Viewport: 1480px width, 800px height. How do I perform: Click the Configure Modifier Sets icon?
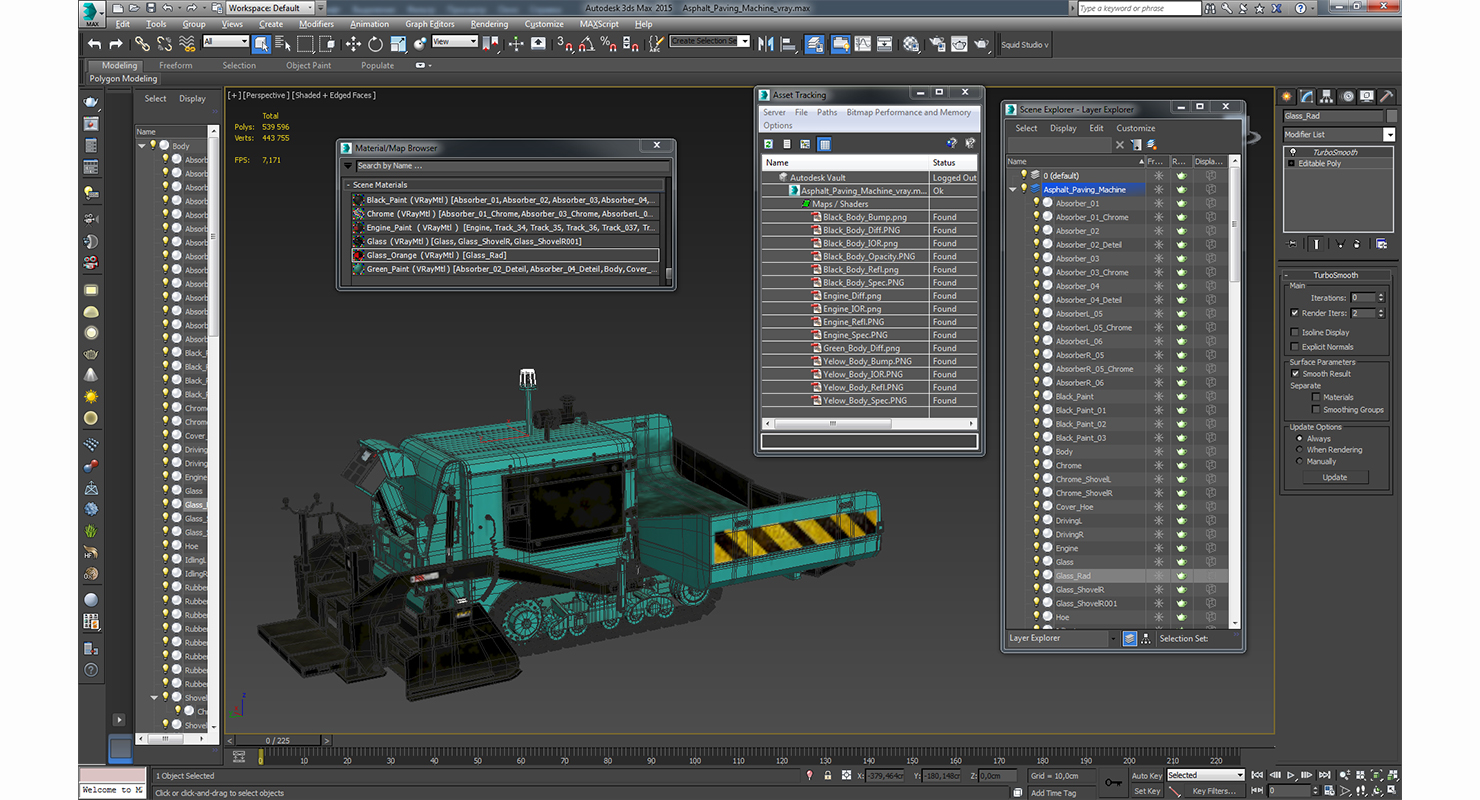coord(1382,243)
